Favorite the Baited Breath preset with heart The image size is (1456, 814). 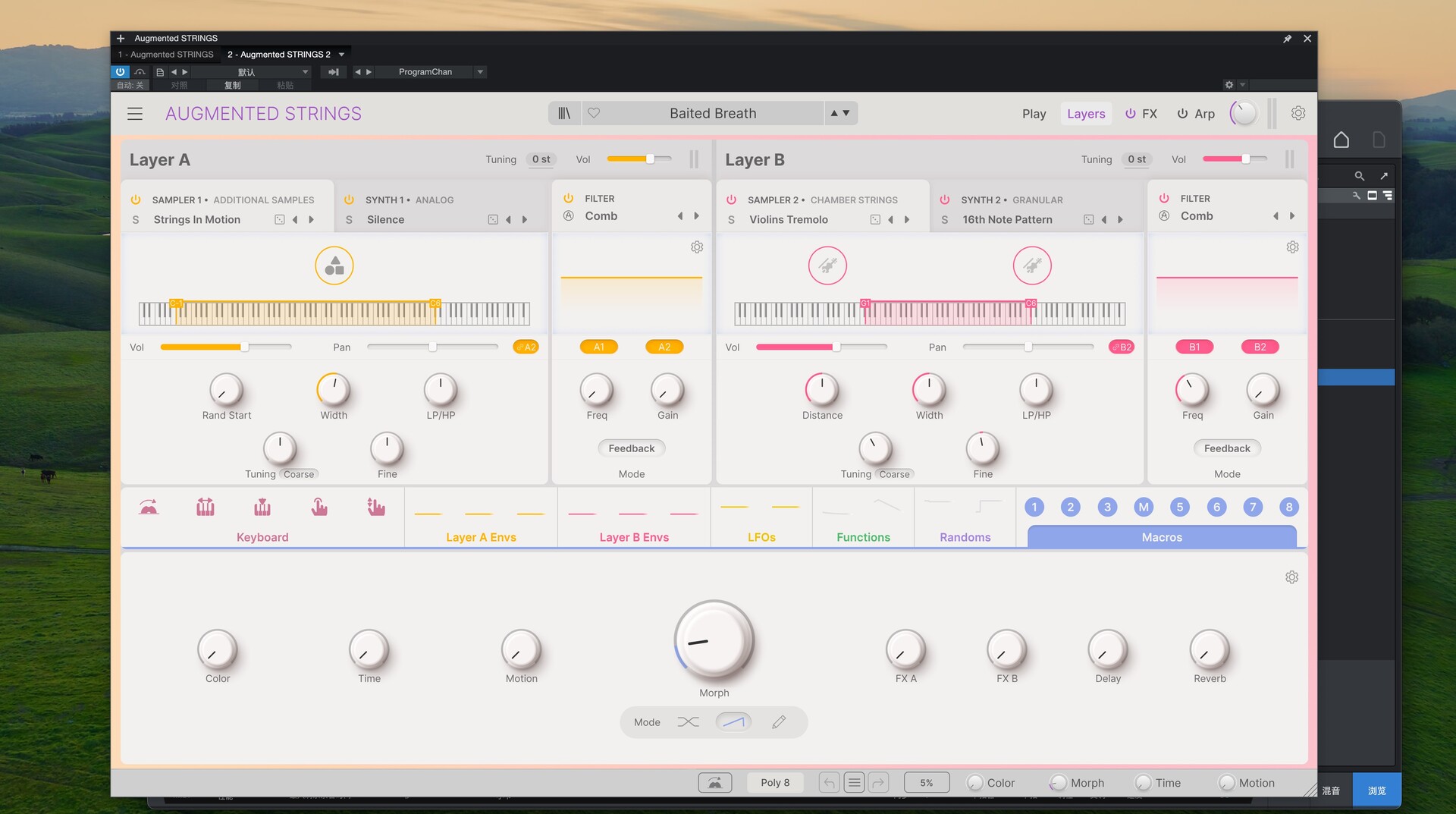pos(594,113)
